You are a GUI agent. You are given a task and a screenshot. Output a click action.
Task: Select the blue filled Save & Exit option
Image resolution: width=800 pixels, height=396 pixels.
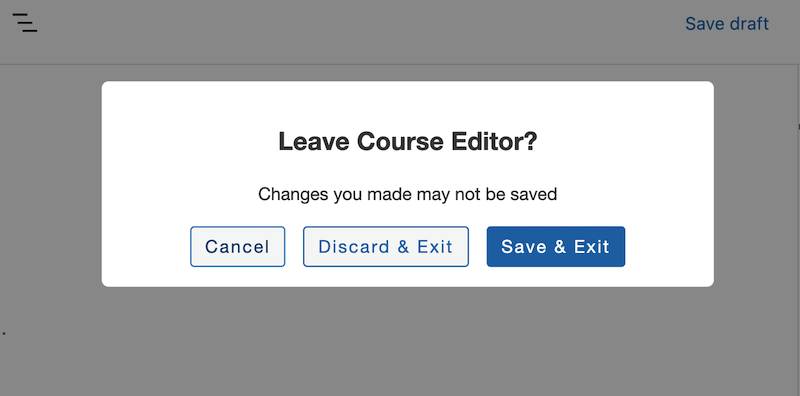point(556,246)
